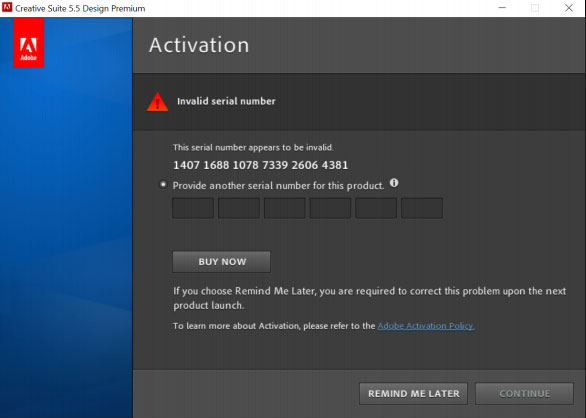Close the Activation dialog window

click(569, 8)
